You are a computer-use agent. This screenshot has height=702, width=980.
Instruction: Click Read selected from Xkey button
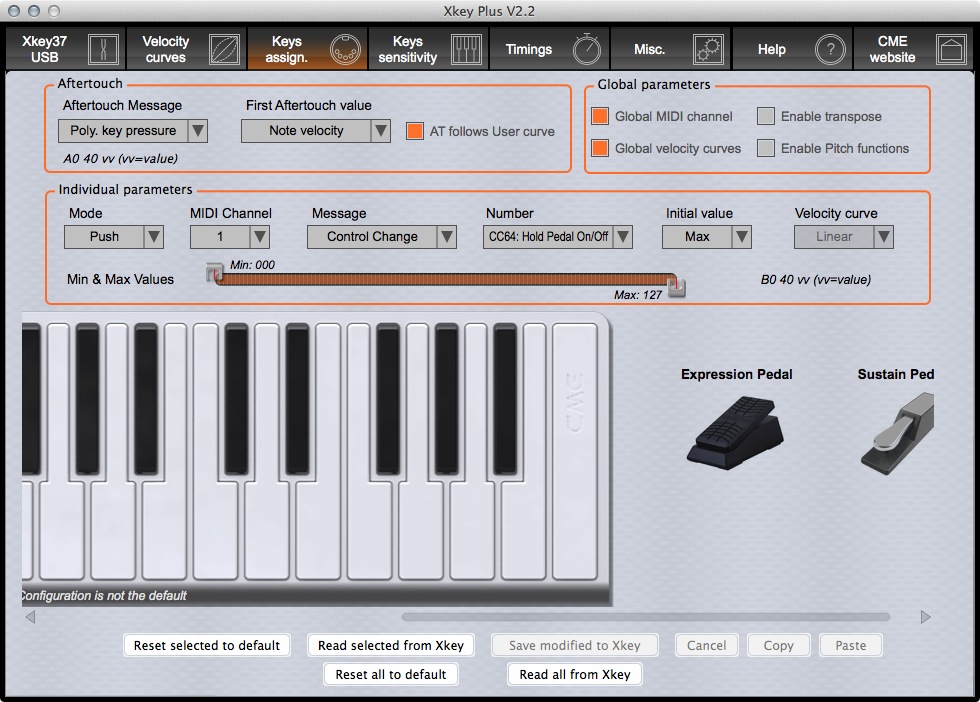tap(390, 645)
